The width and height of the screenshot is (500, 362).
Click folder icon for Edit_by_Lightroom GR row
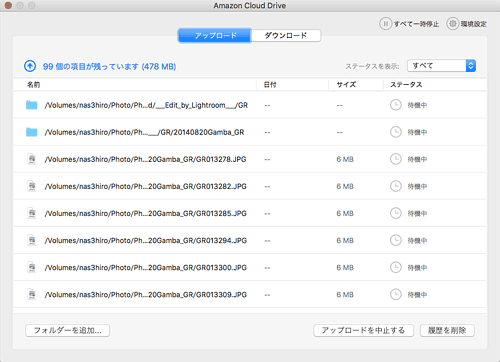[32, 105]
